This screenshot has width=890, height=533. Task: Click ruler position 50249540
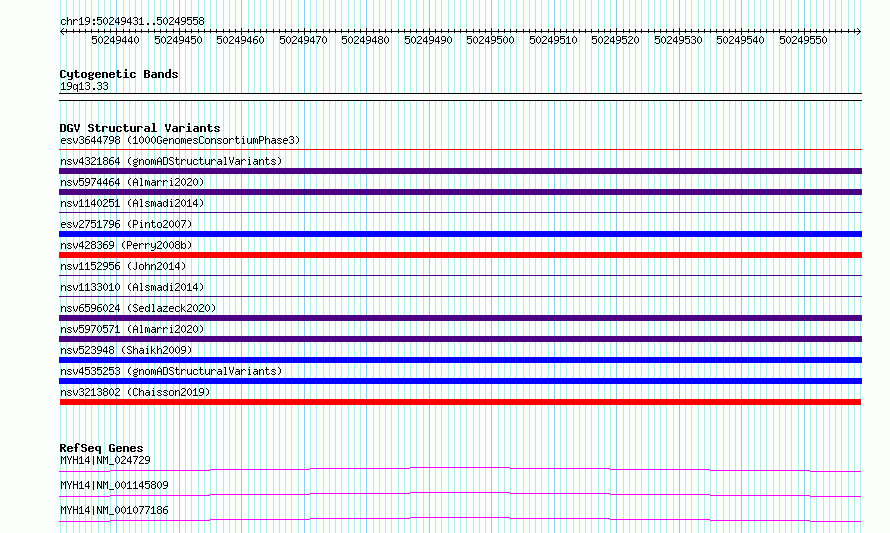[x=740, y=40]
